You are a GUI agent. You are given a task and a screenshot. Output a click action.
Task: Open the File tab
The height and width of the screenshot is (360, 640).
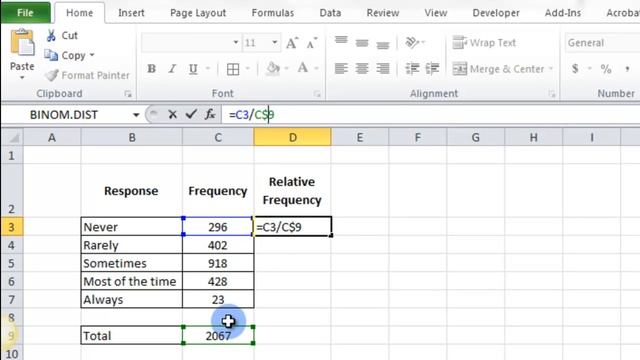tap(25, 13)
